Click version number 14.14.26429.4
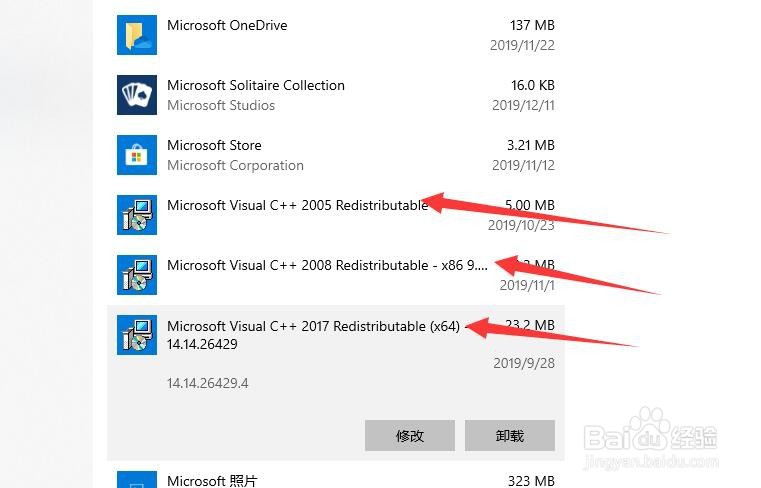This screenshot has height=488, width=761. pos(207,383)
